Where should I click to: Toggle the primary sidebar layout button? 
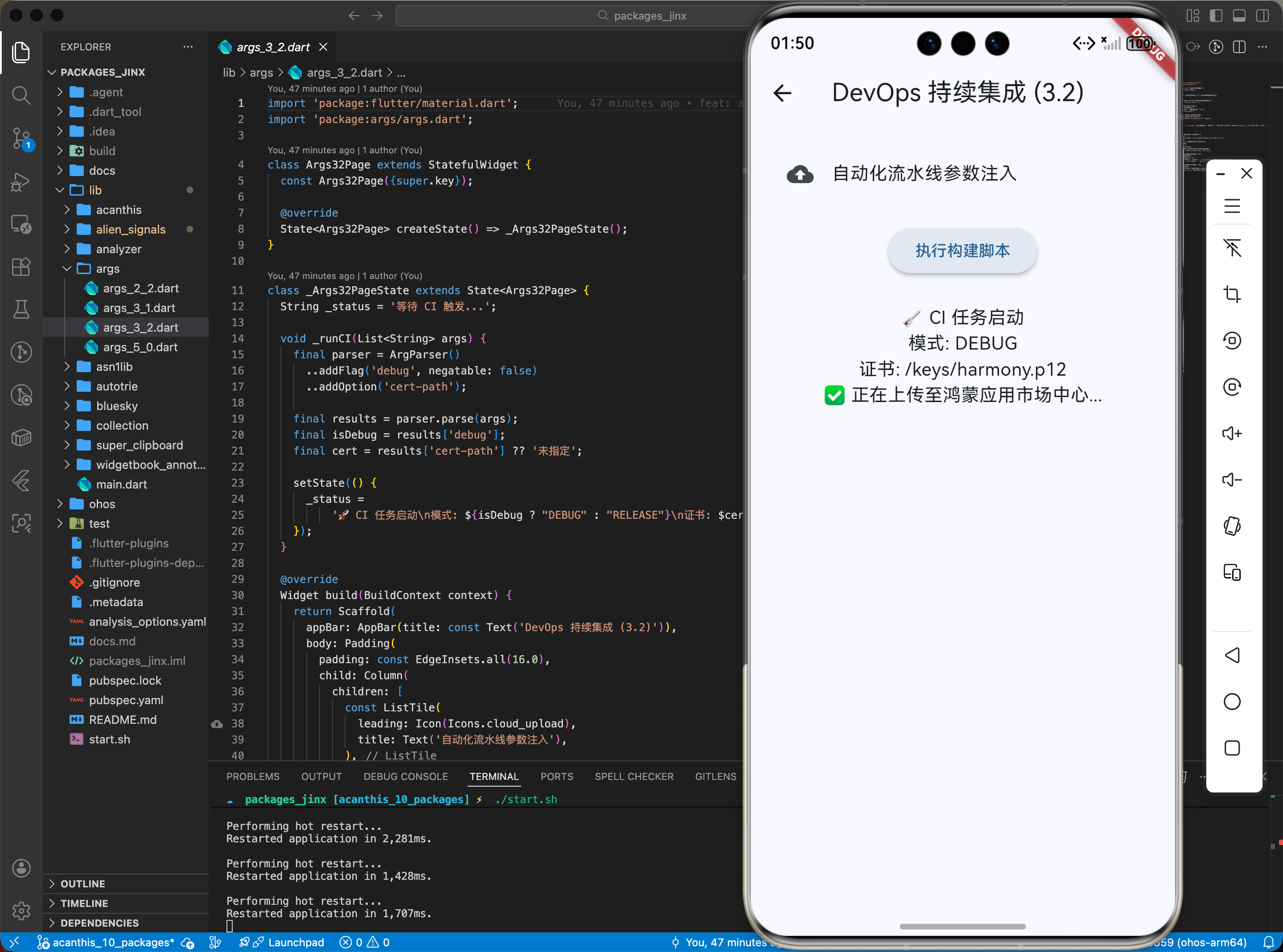pos(1216,16)
